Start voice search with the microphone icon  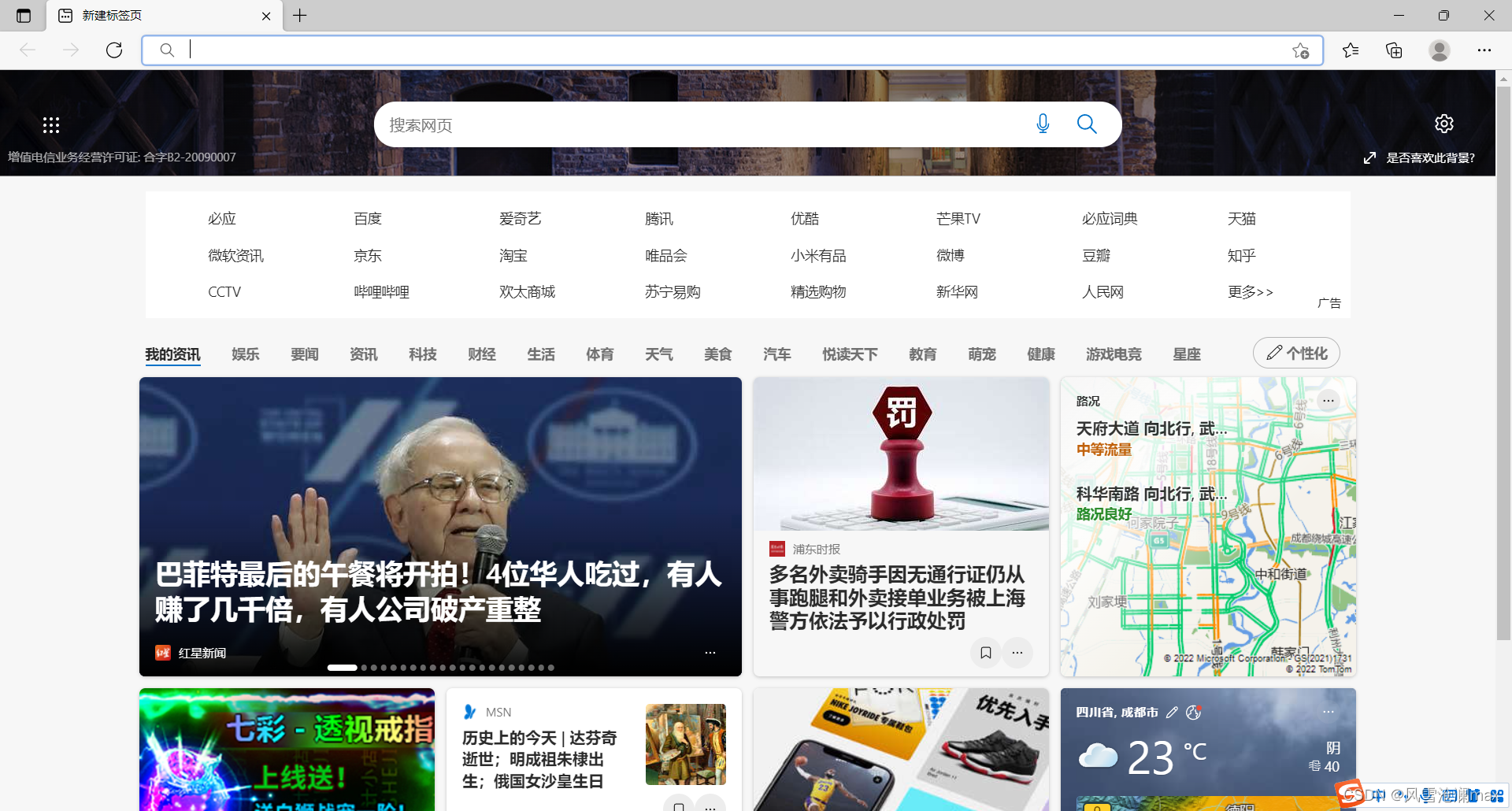click(x=1043, y=124)
